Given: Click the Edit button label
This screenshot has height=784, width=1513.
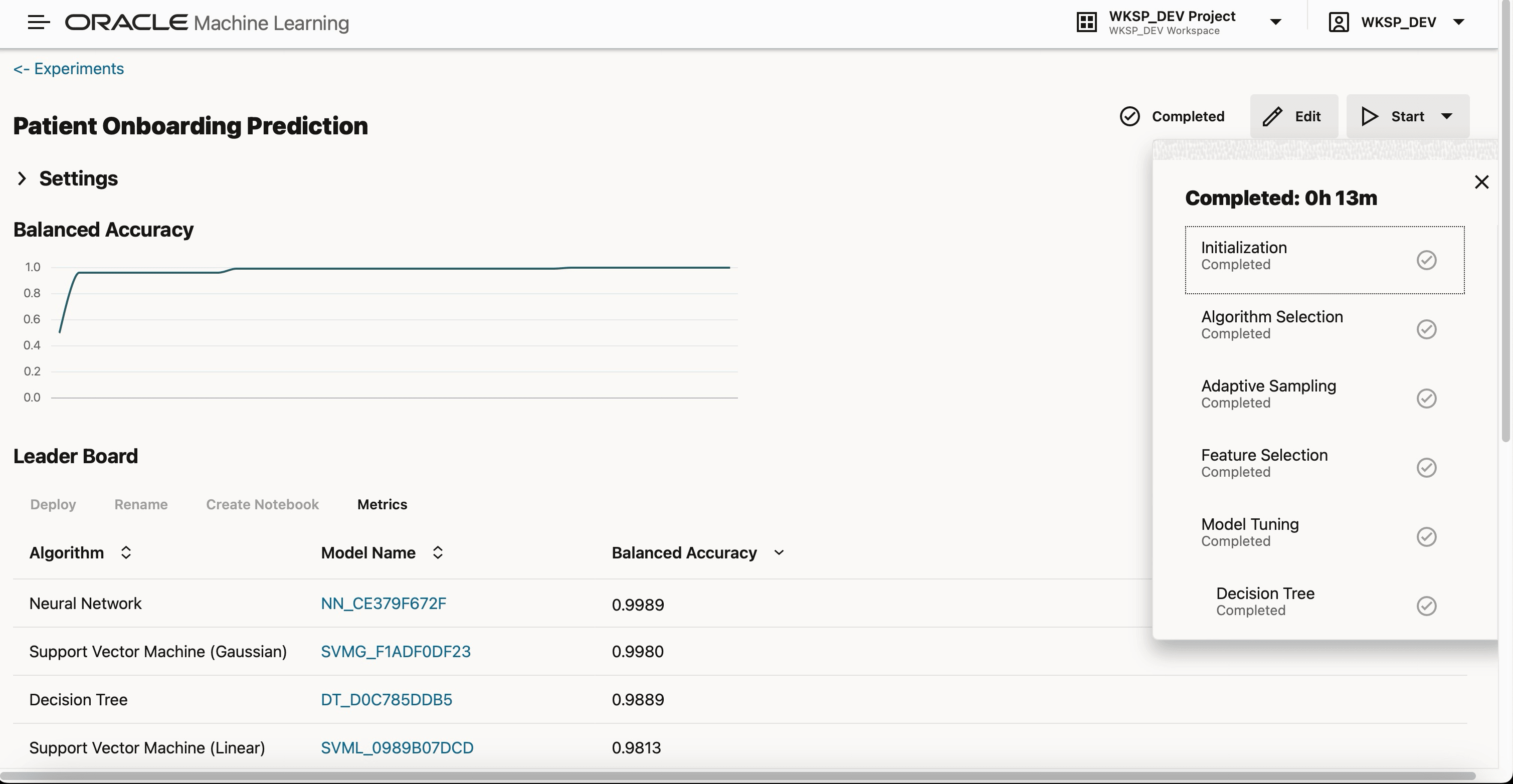Looking at the screenshot, I should (x=1307, y=116).
